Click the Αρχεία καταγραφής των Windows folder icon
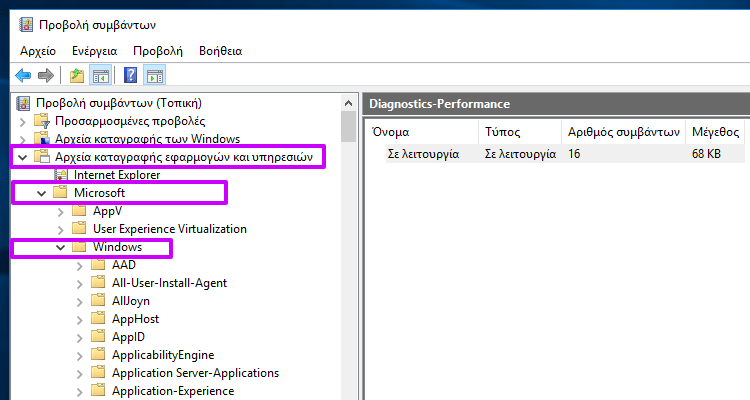The width and height of the screenshot is (750, 400). (x=42, y=138)
